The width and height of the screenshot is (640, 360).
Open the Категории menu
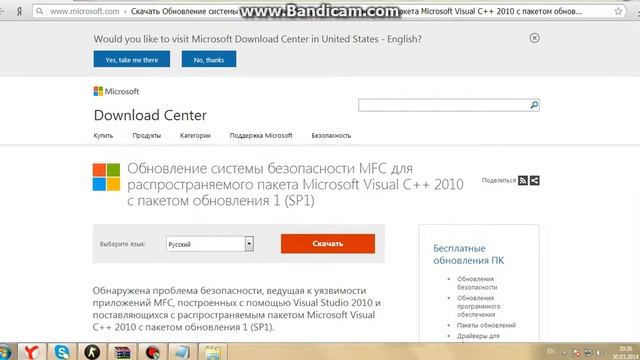(195, 136)
